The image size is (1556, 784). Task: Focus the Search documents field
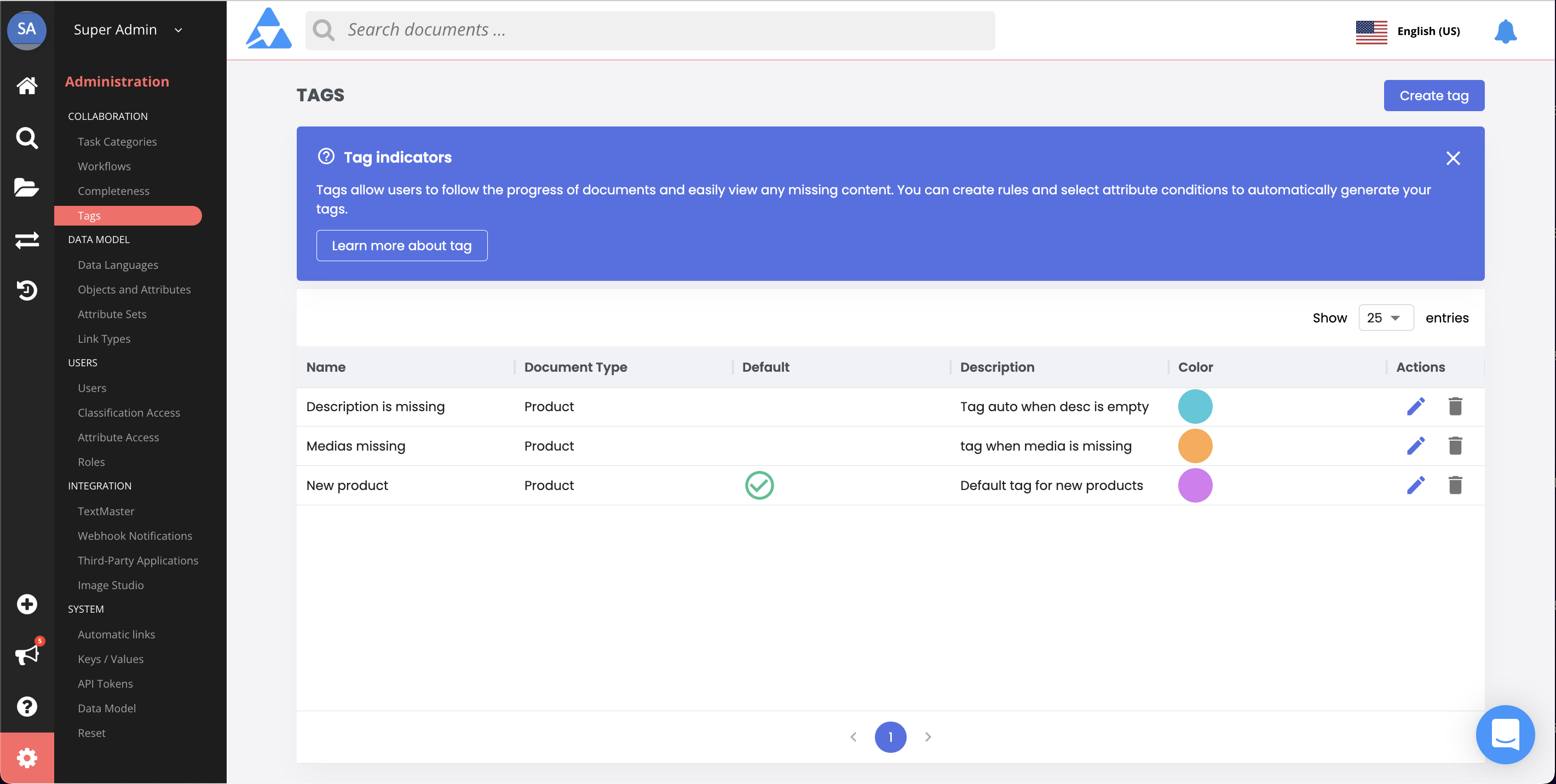click(650, 30)
